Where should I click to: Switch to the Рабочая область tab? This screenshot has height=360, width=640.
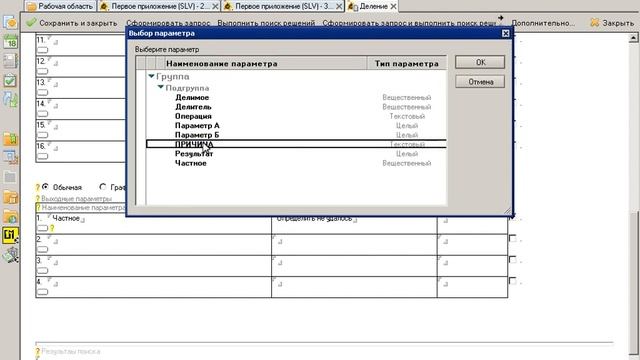60,7
